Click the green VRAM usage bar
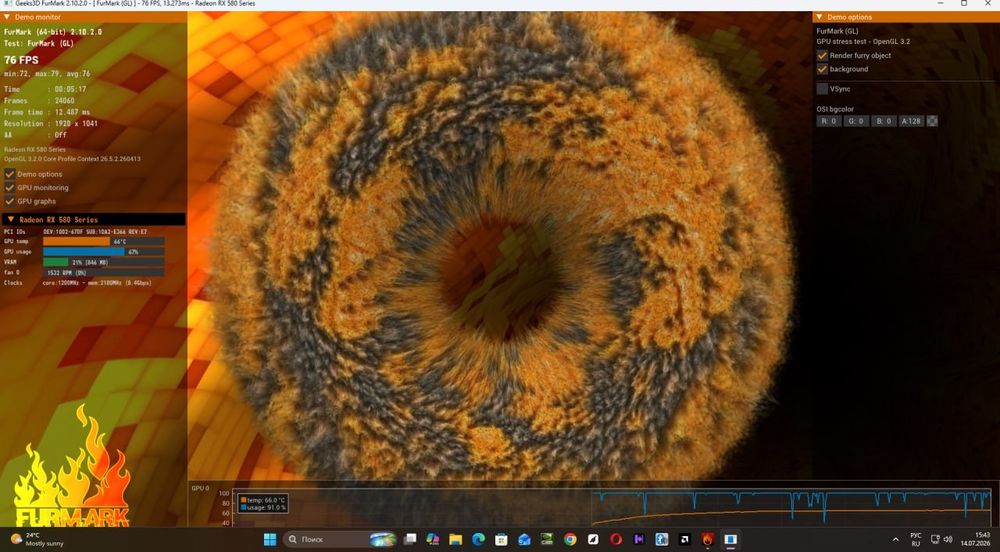 click(55, 262)
